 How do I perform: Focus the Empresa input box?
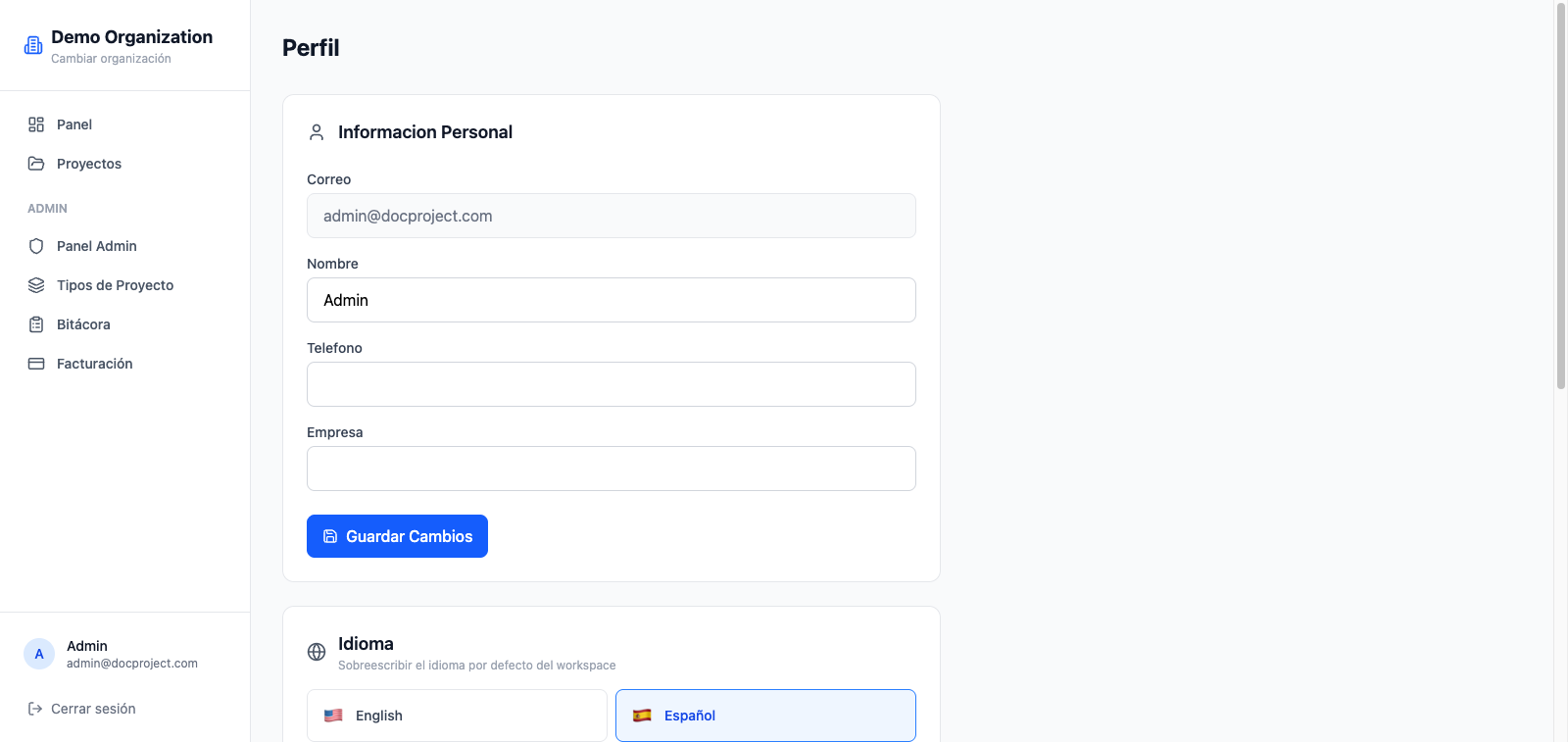[612, 469]
